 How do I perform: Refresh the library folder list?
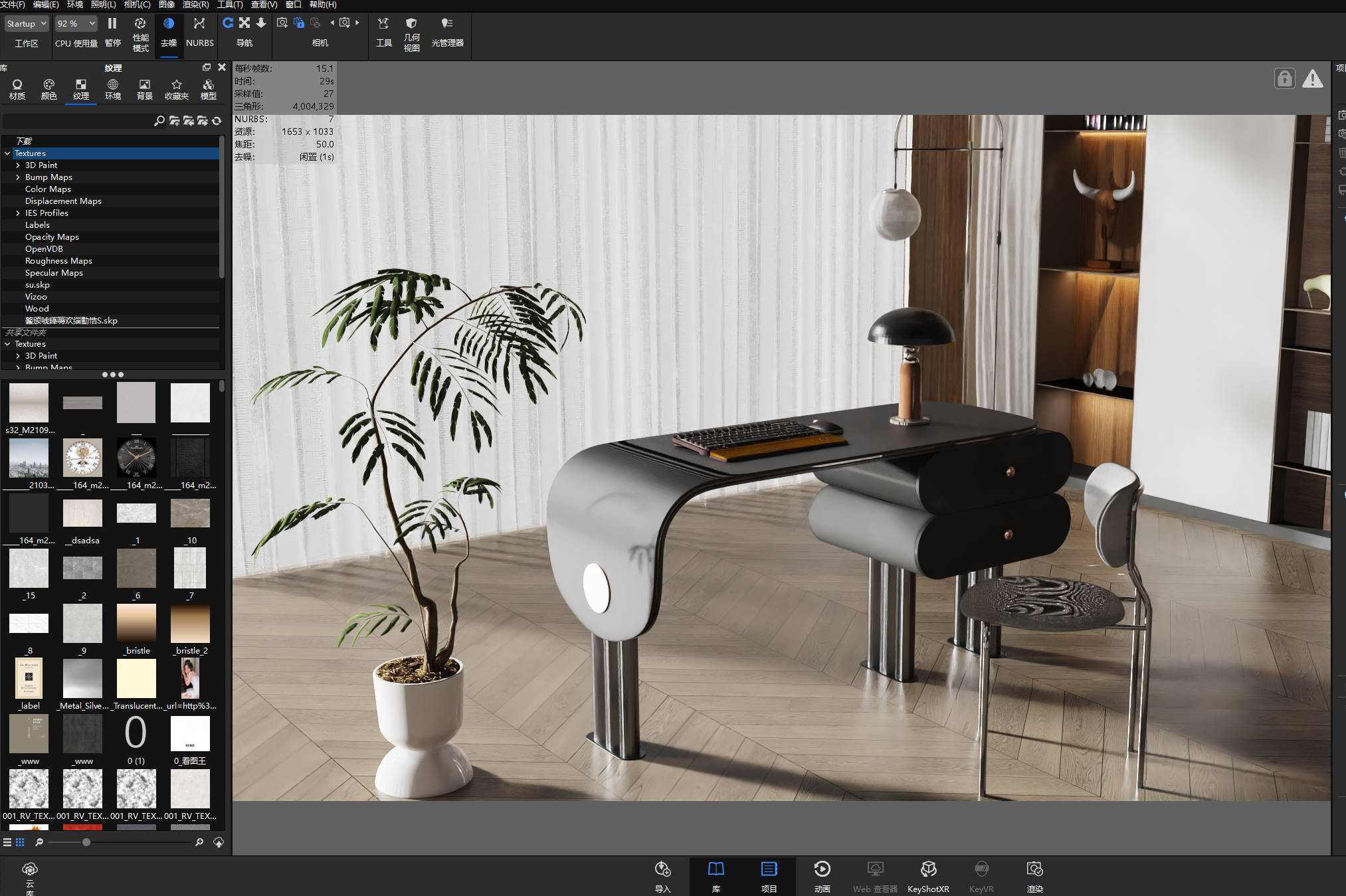(217, 121)
